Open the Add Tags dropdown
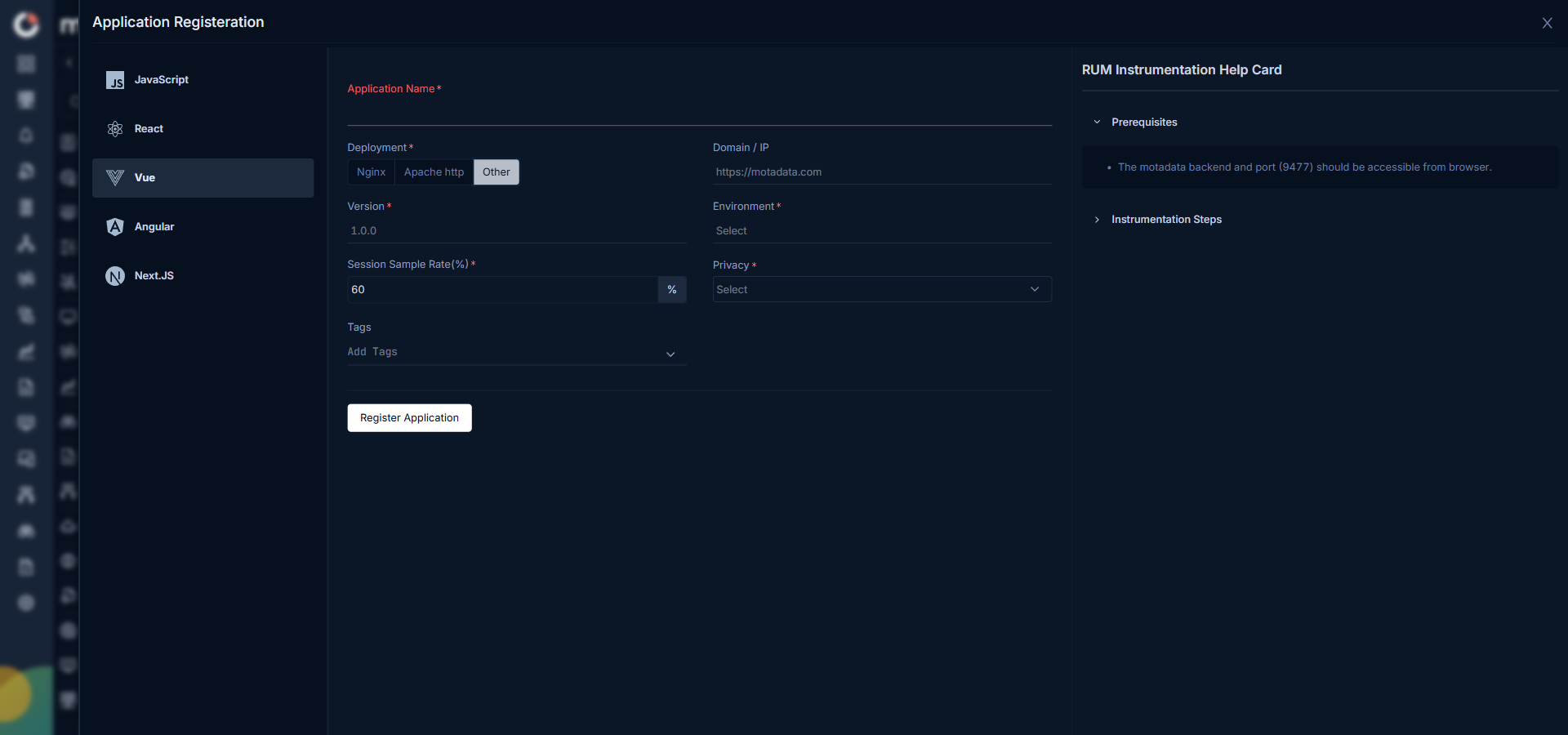Image resolution: width=1568 pixels, height=735 pixels. pos(517,352)
